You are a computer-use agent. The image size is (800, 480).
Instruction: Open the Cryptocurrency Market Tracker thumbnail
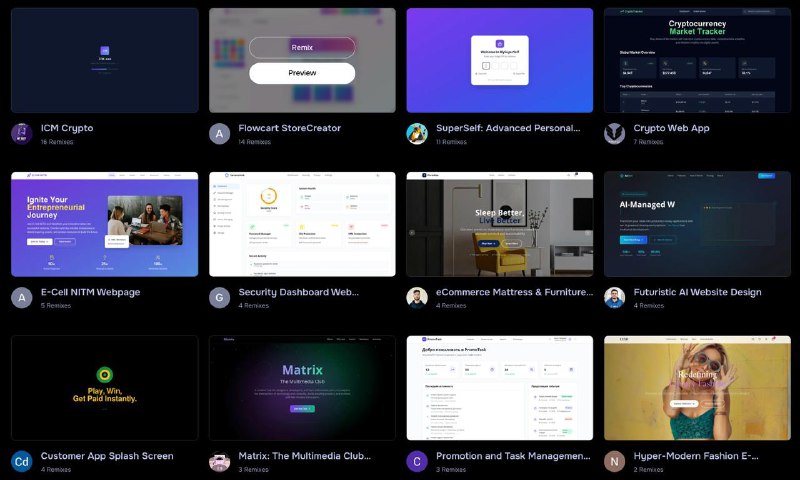697,60
